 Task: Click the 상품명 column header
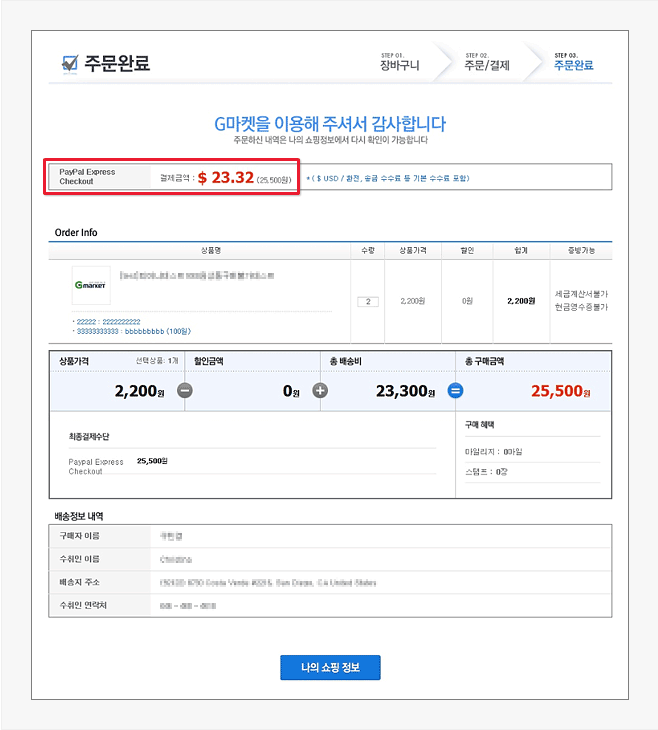[211, 250]
